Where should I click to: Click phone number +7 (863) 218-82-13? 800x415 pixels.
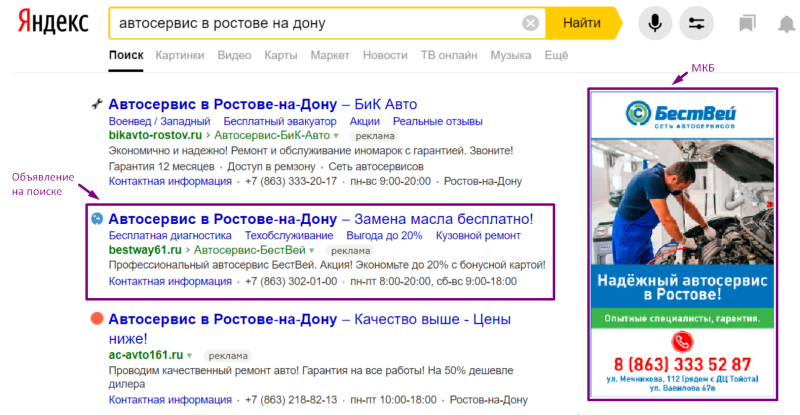291,400
